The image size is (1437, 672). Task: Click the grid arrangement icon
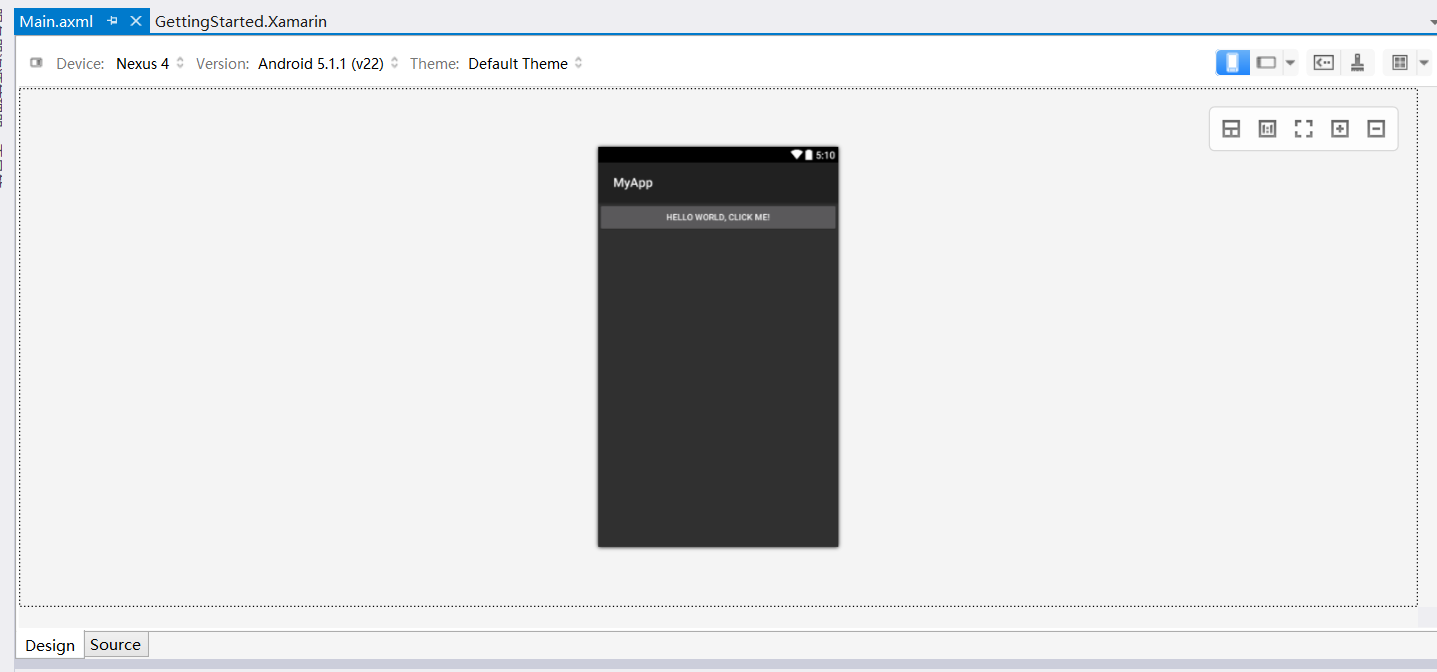tap(1400, 63)
